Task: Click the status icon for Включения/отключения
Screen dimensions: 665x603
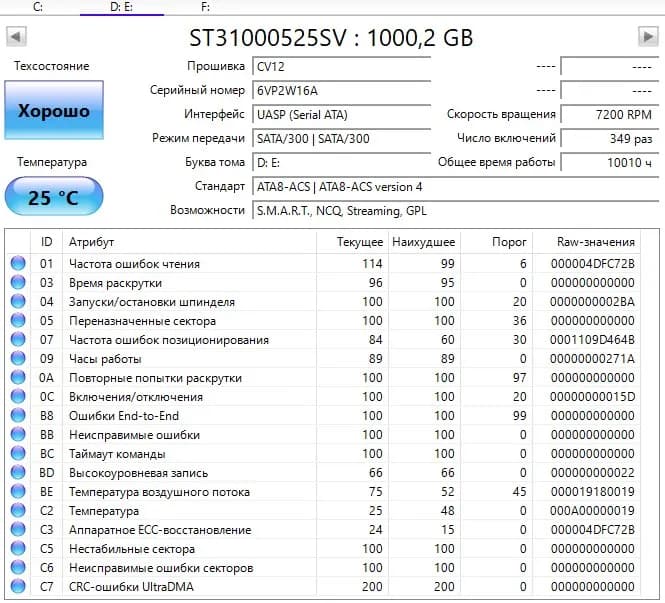Action: 18,396
